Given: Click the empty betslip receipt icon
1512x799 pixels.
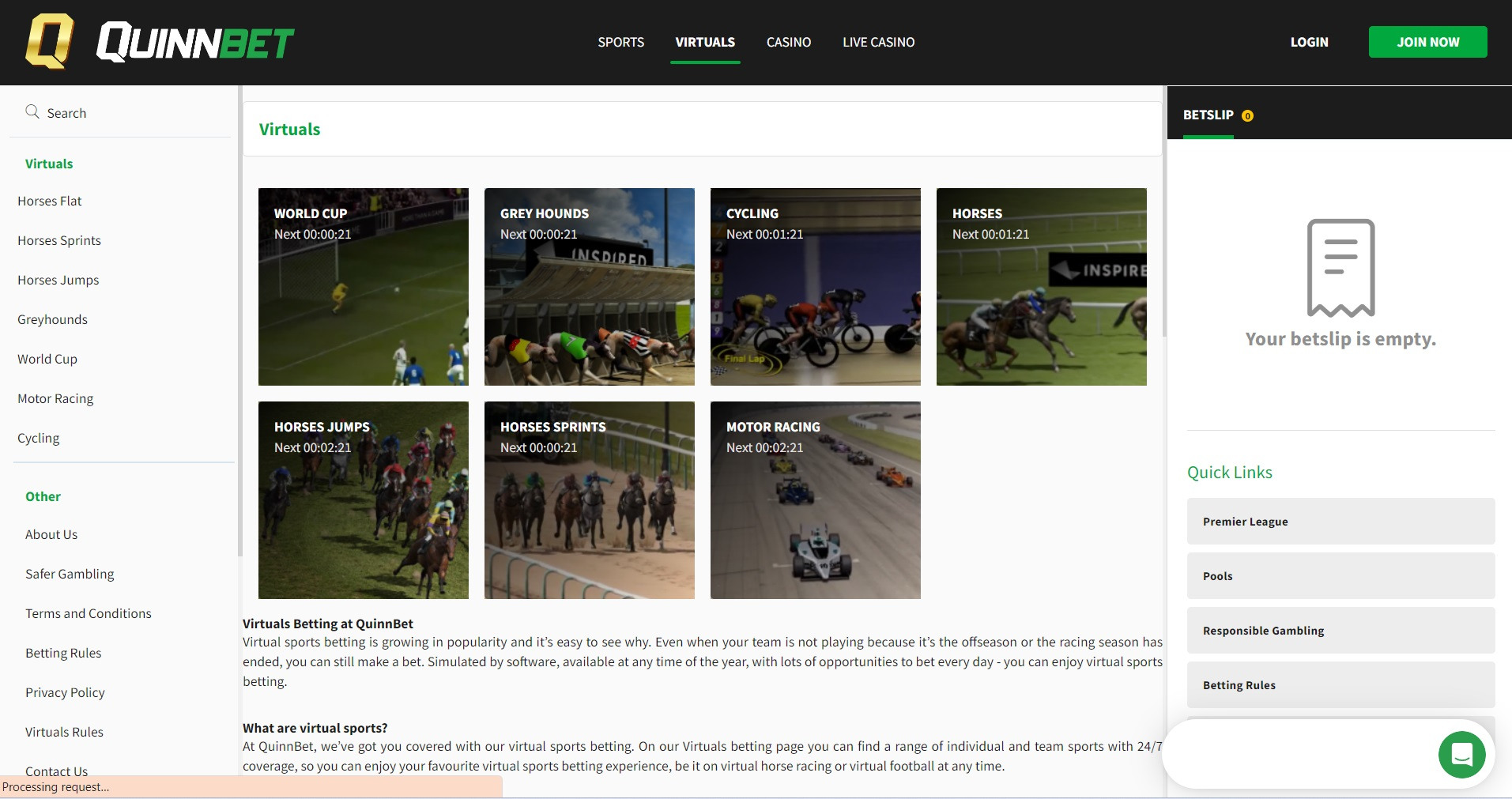Looking at the screenshot, I should [x=1340, y=267].
